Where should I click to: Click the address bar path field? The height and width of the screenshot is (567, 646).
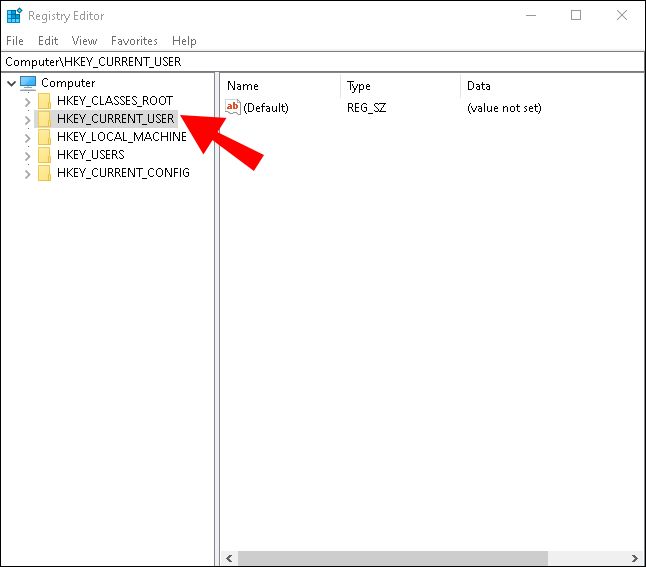coord(323,62)
